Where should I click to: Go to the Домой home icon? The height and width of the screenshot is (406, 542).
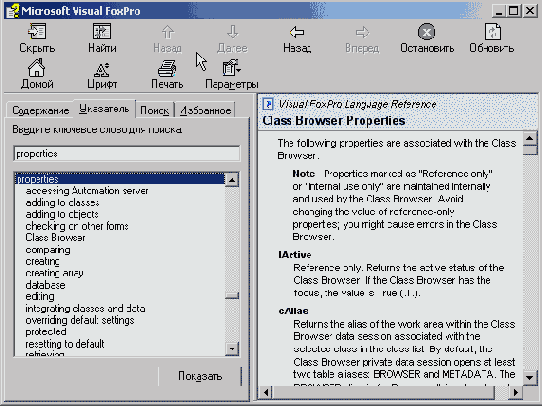[37, 67]
